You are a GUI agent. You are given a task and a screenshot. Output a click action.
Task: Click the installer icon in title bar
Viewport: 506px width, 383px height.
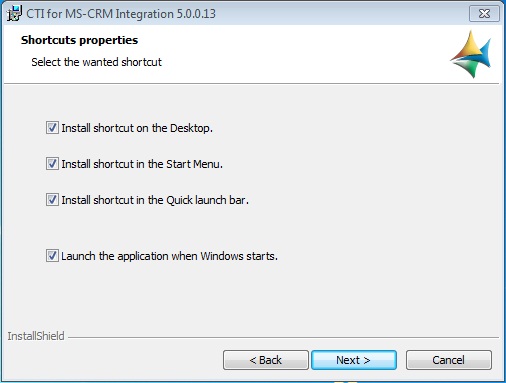click(x=14, y=13)
